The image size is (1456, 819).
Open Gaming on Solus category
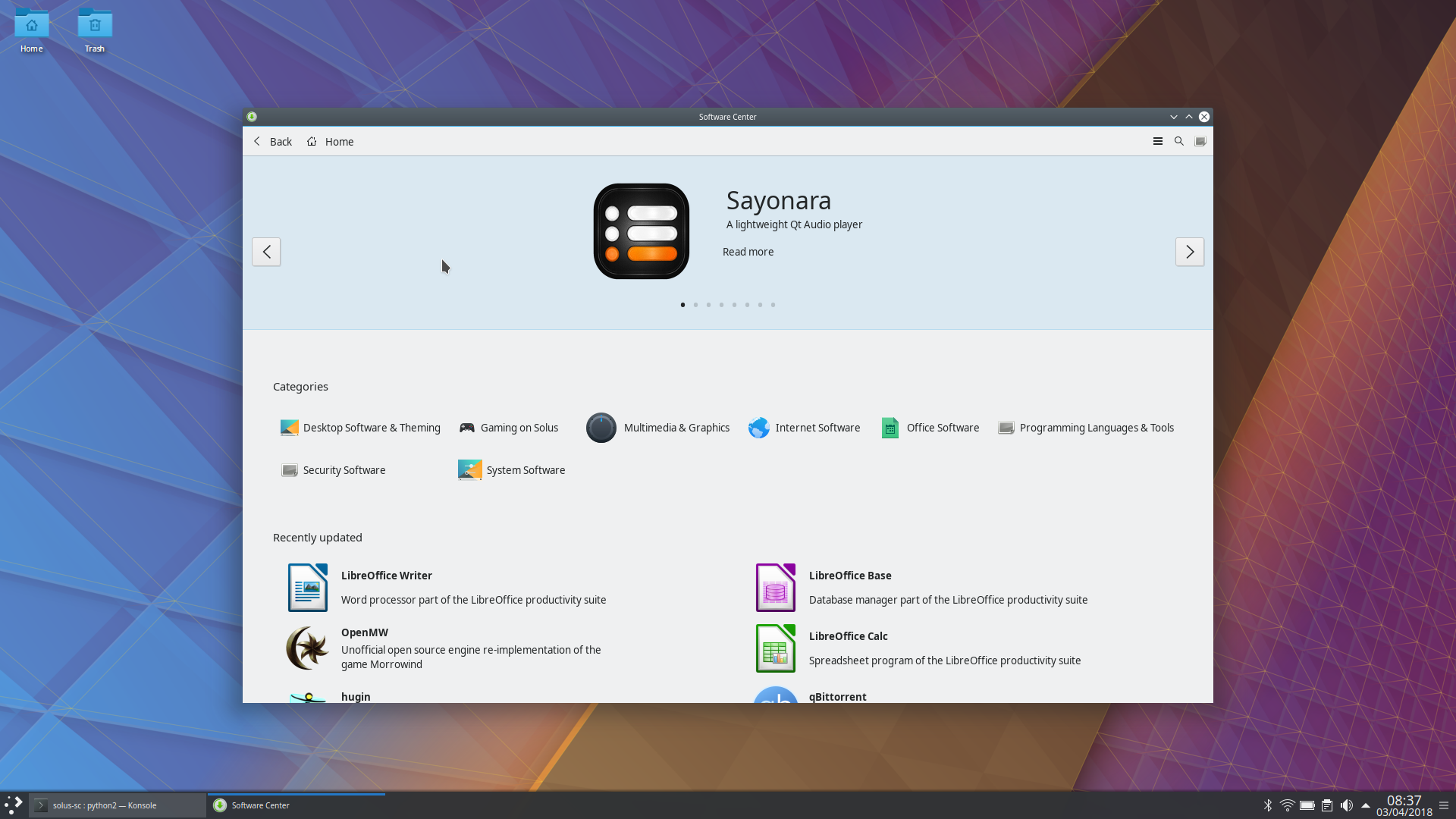tap(509, 428)
